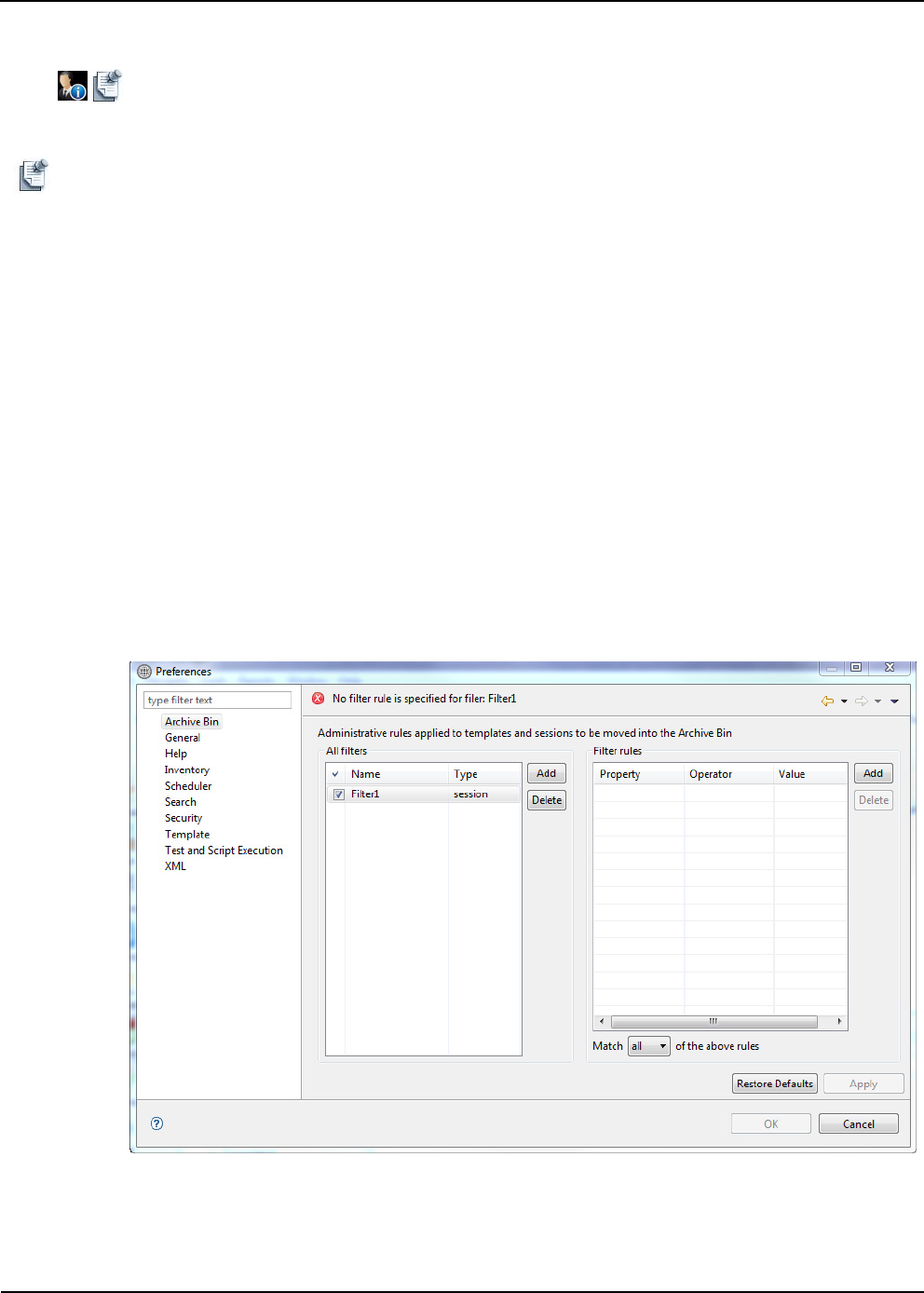Image resolution: width=924 pixels, height=1293 pixels.
Task: Click Add button in Filter rules
Action: pos(874,773)
